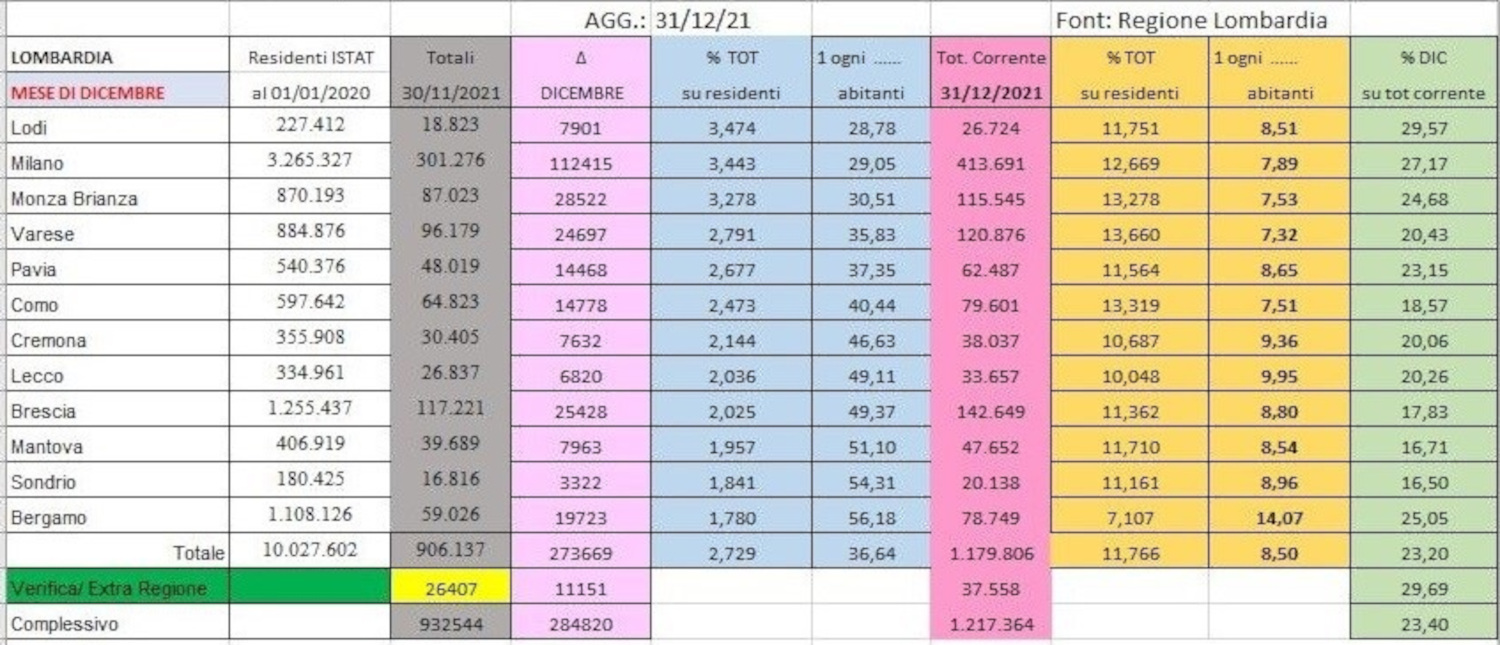Click the Monza Brianza province cell

click(74, 198)
